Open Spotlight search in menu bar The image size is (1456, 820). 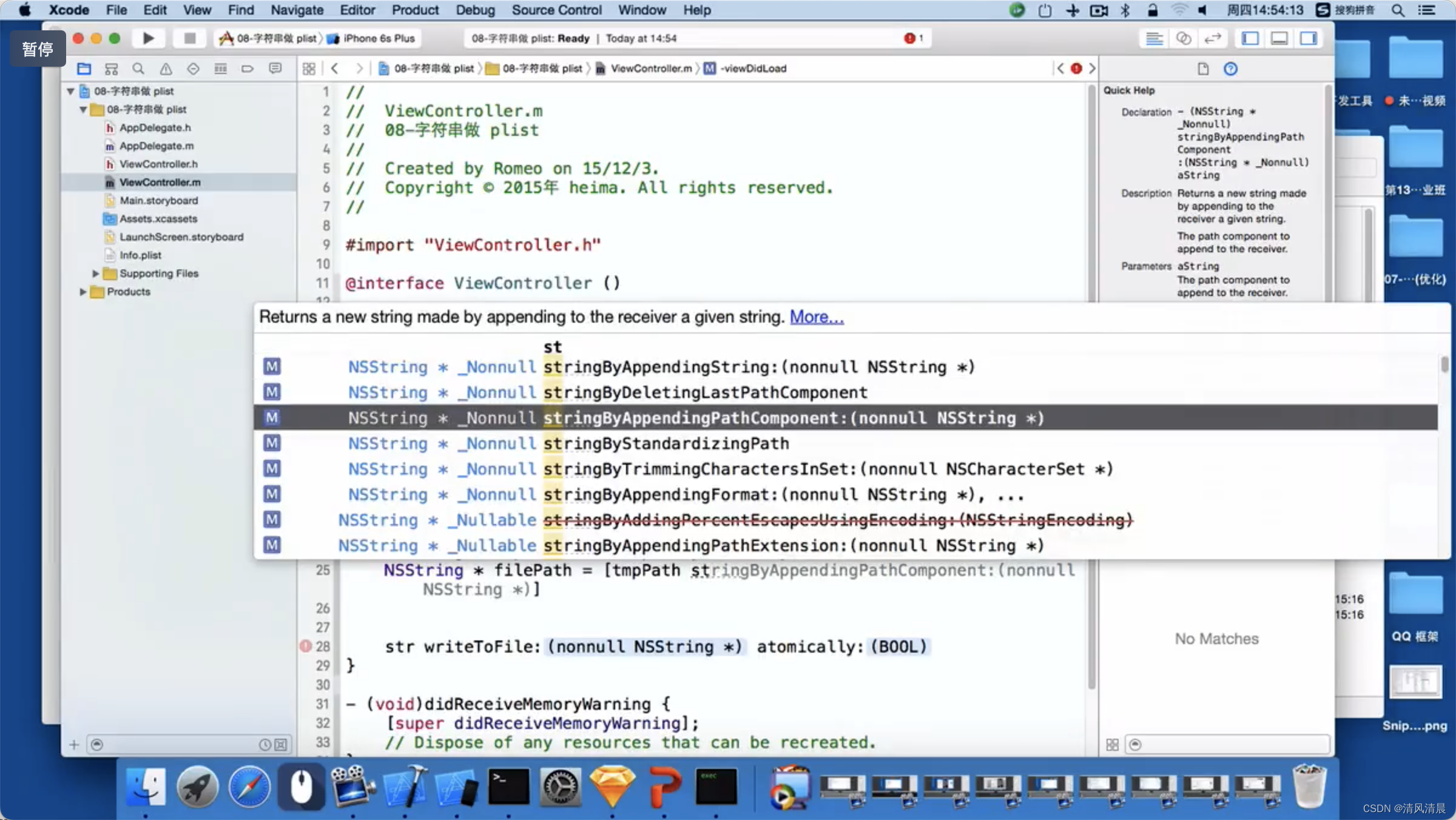(1398, 10)
